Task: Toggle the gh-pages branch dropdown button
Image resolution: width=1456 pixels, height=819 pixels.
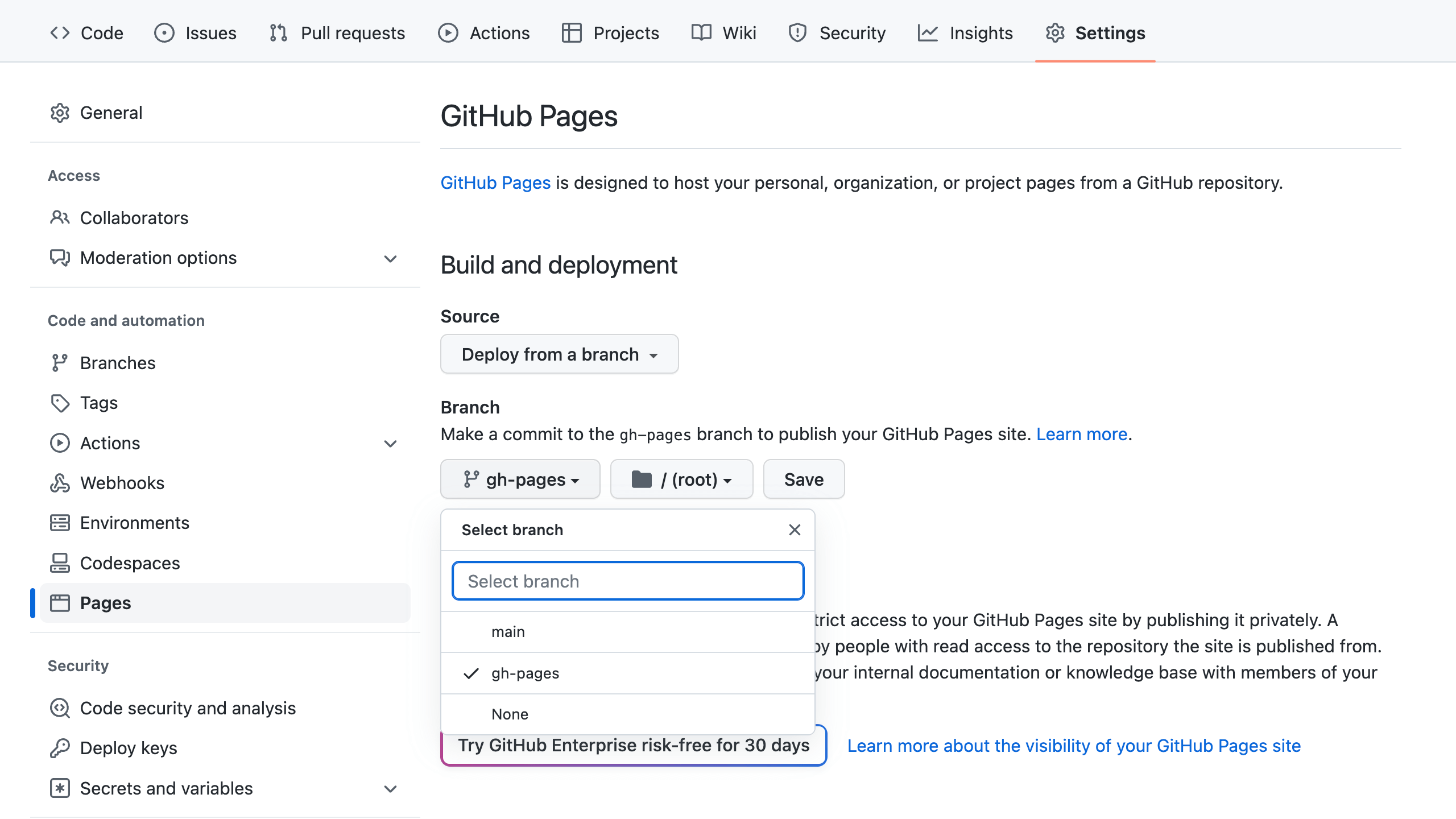Action: coord(520,479)
